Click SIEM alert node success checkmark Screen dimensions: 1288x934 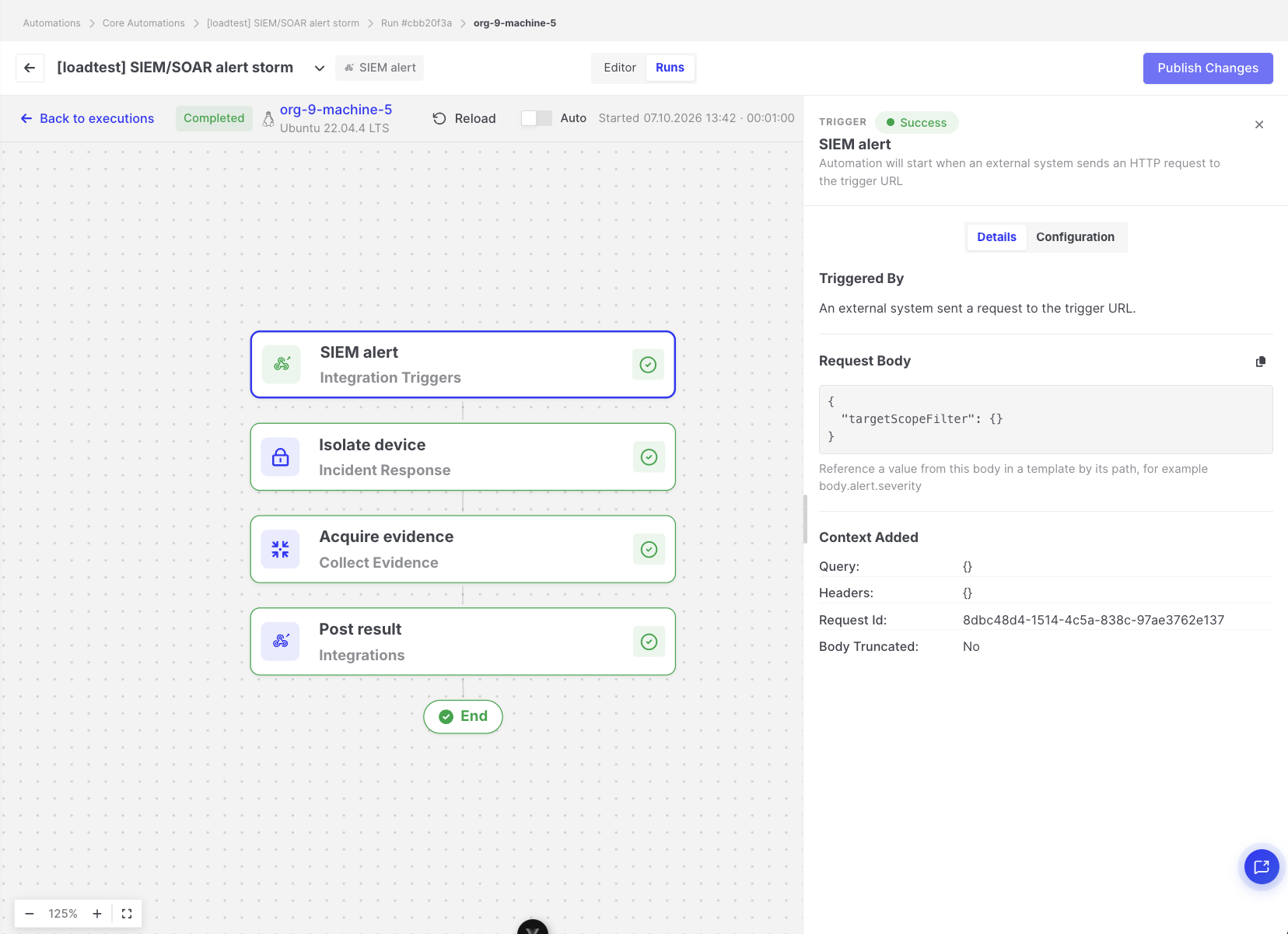click(x=648, y=365)
